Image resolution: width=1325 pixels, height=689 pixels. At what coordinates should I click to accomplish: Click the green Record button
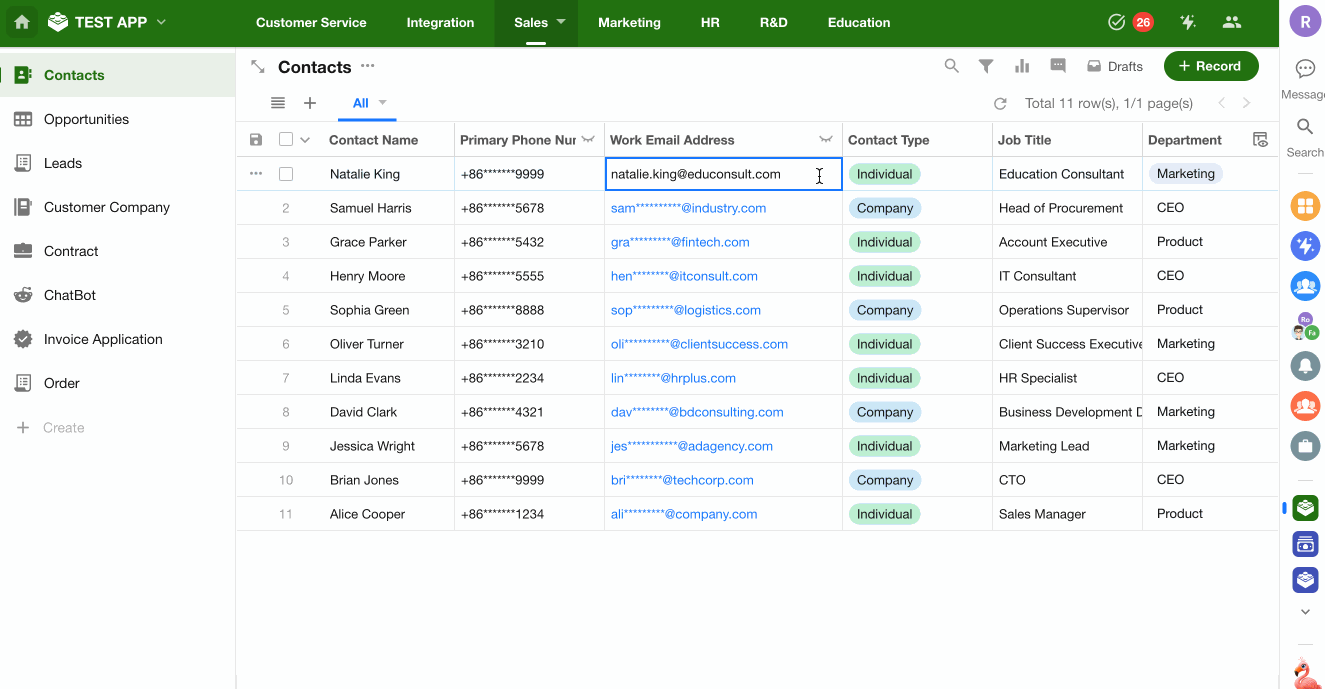pyautogui.click(x=1211, y=66)
